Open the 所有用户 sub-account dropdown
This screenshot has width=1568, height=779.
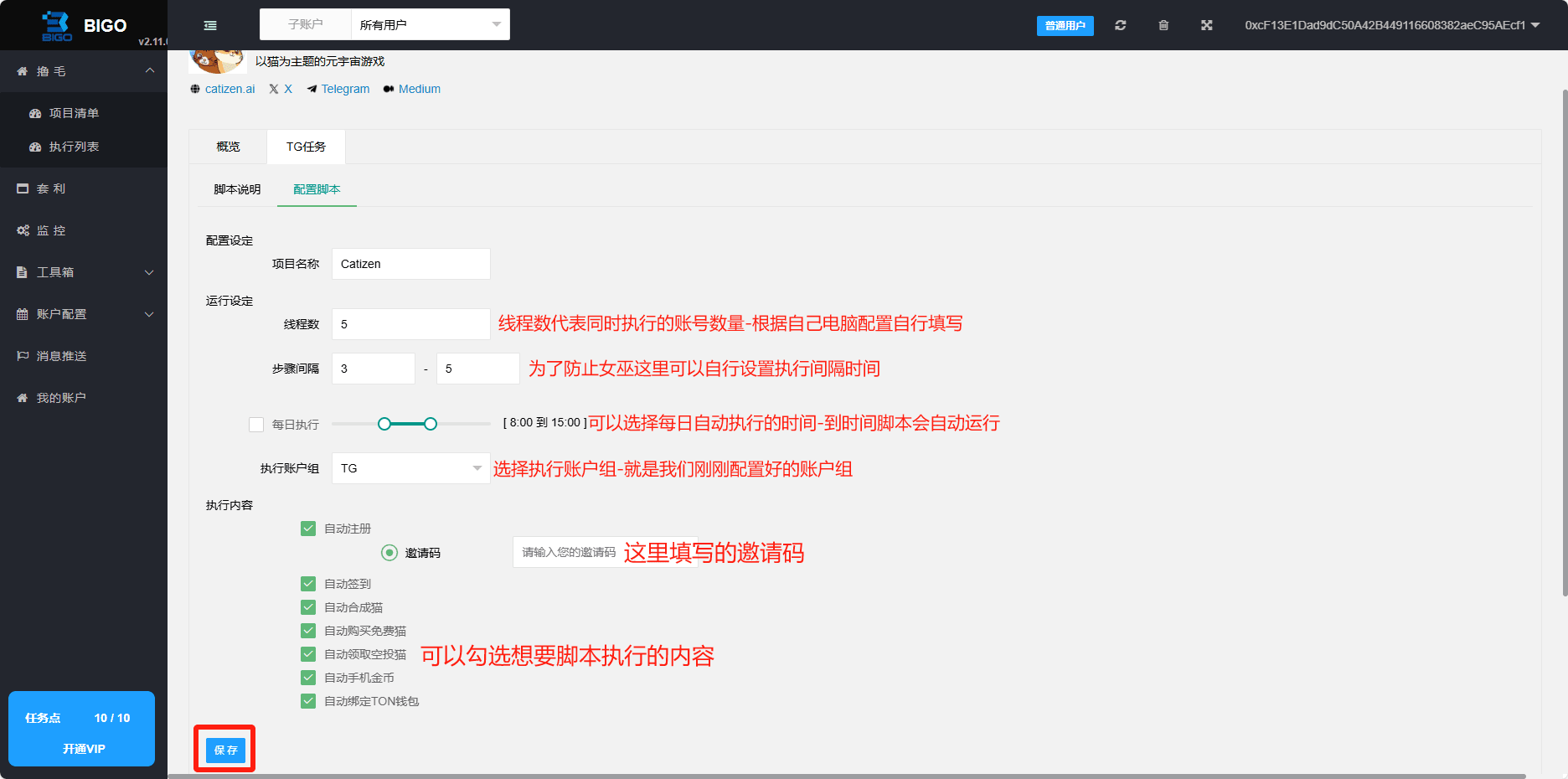431,24
